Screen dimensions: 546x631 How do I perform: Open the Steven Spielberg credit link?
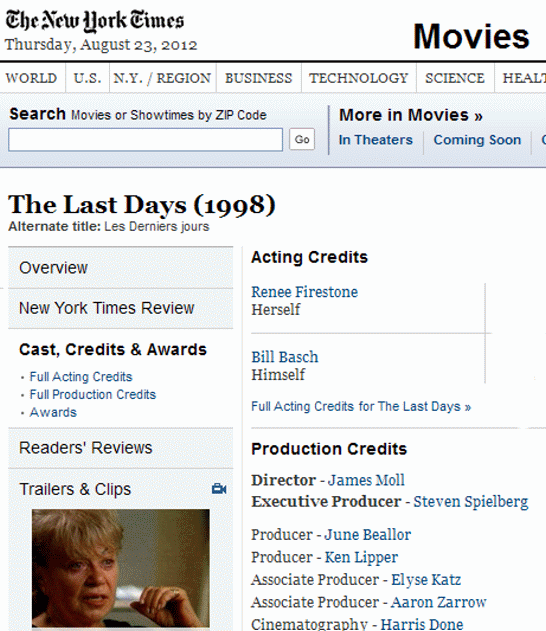(x=471, y=502)
